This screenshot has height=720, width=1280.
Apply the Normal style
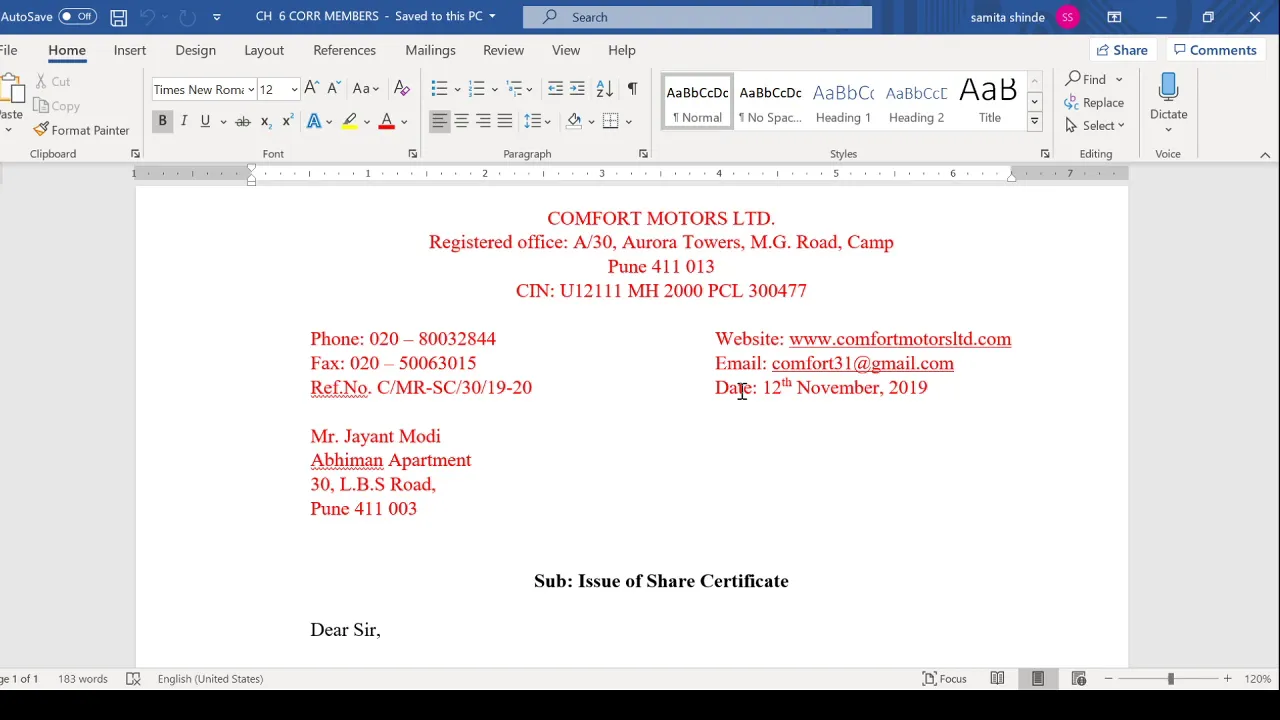pyautogui.click(x=697, y=102)
